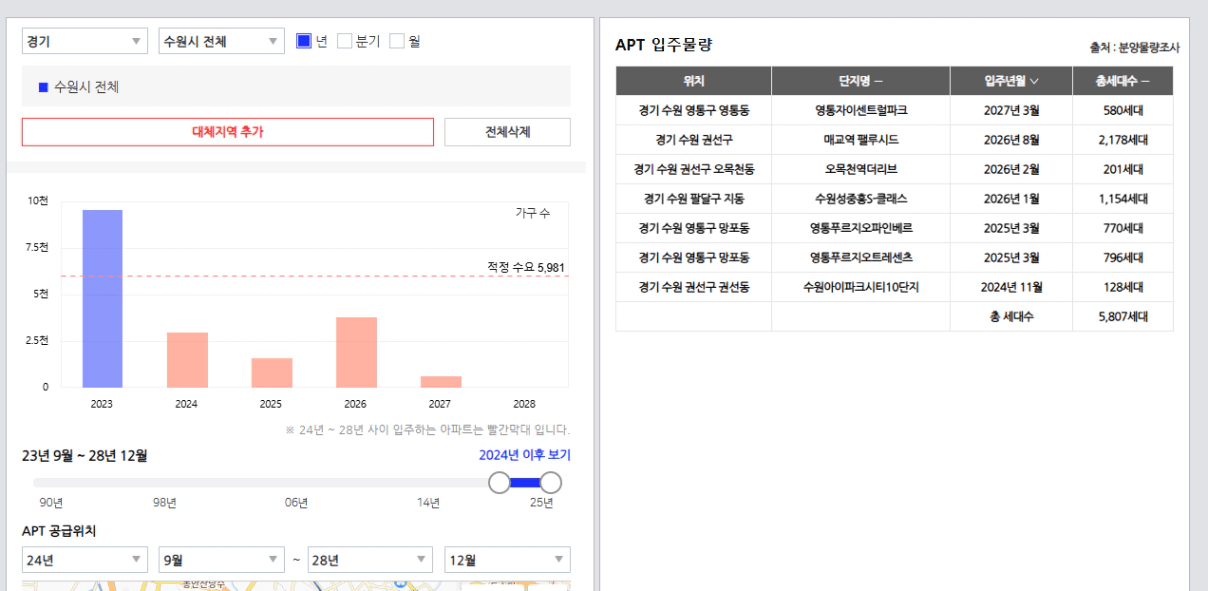Click the 영통푸르지오파인베르 complex name
Screen dimensions: 1208x591
pos(861,228)
